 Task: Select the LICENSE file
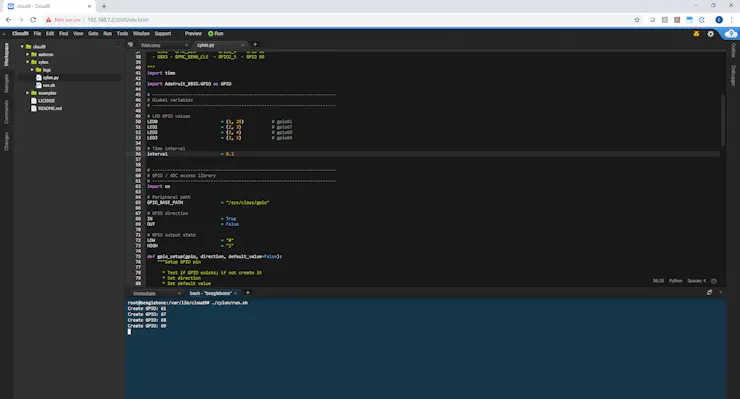(x=46, y=101)
